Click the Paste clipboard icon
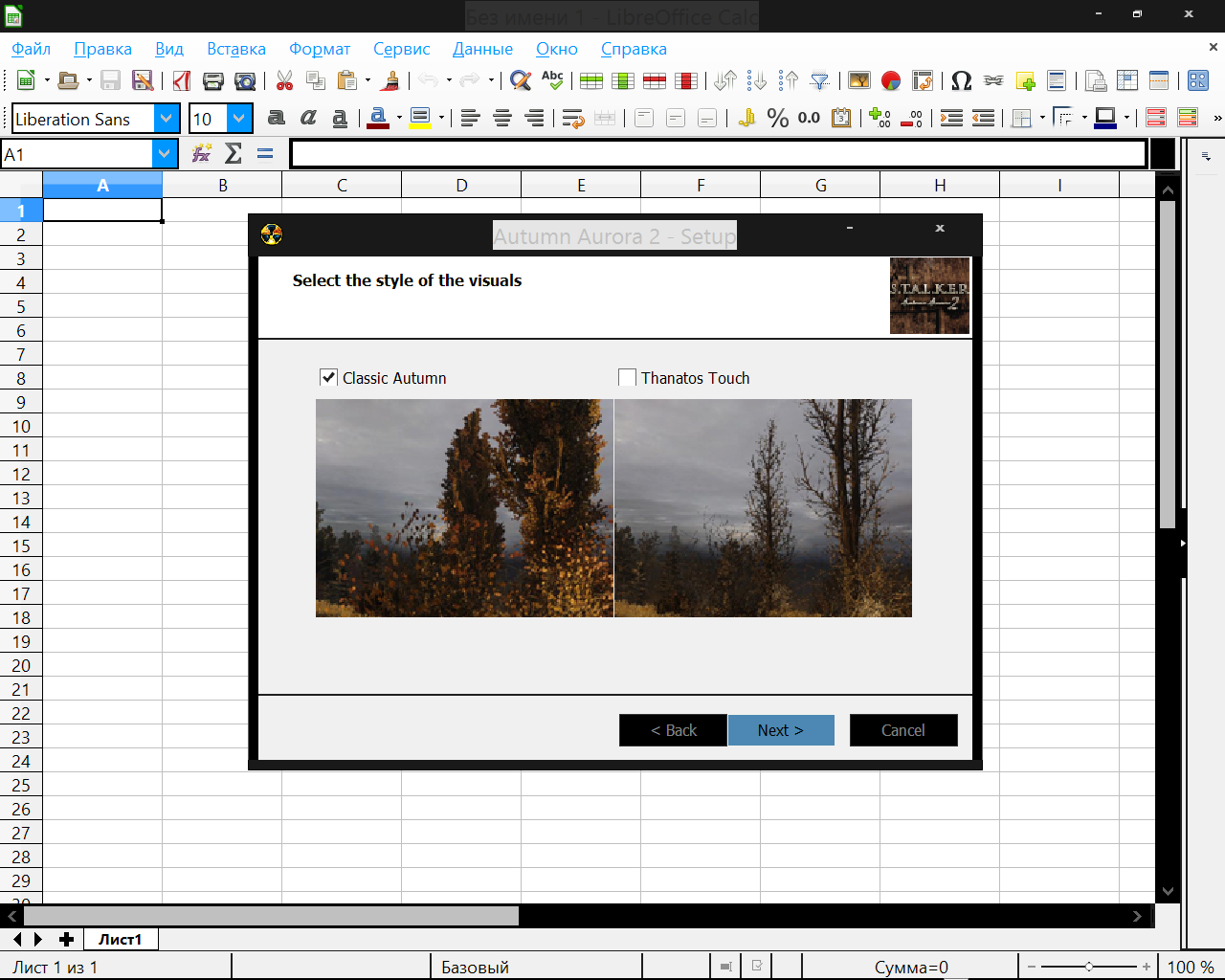Screen dimensions: 1225x980 (x=347, y=80)
